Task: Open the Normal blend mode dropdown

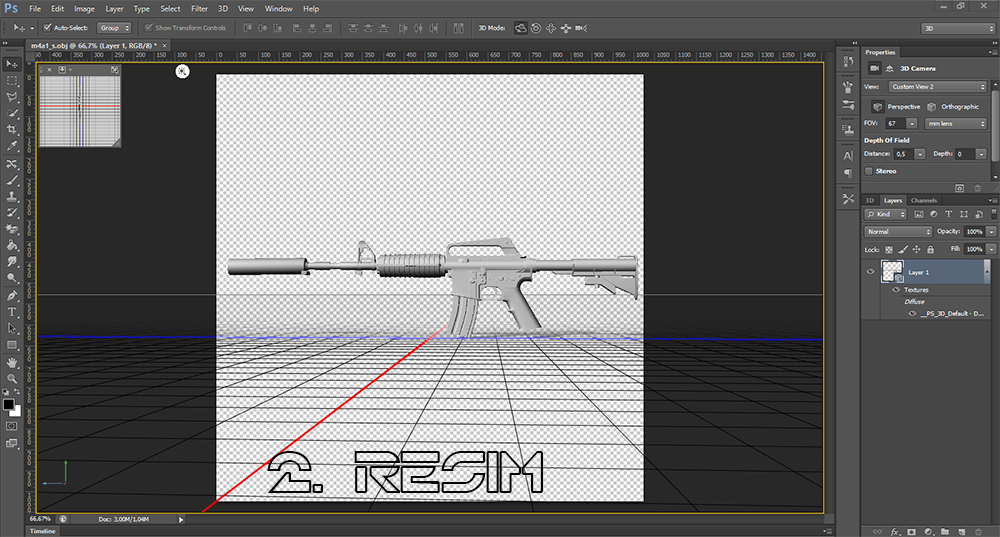Action: [x=898, y=231]
